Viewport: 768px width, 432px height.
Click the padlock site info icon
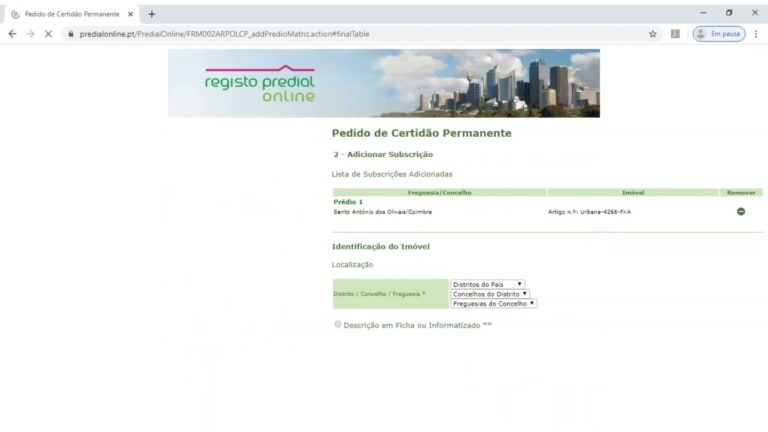[71, 34]
